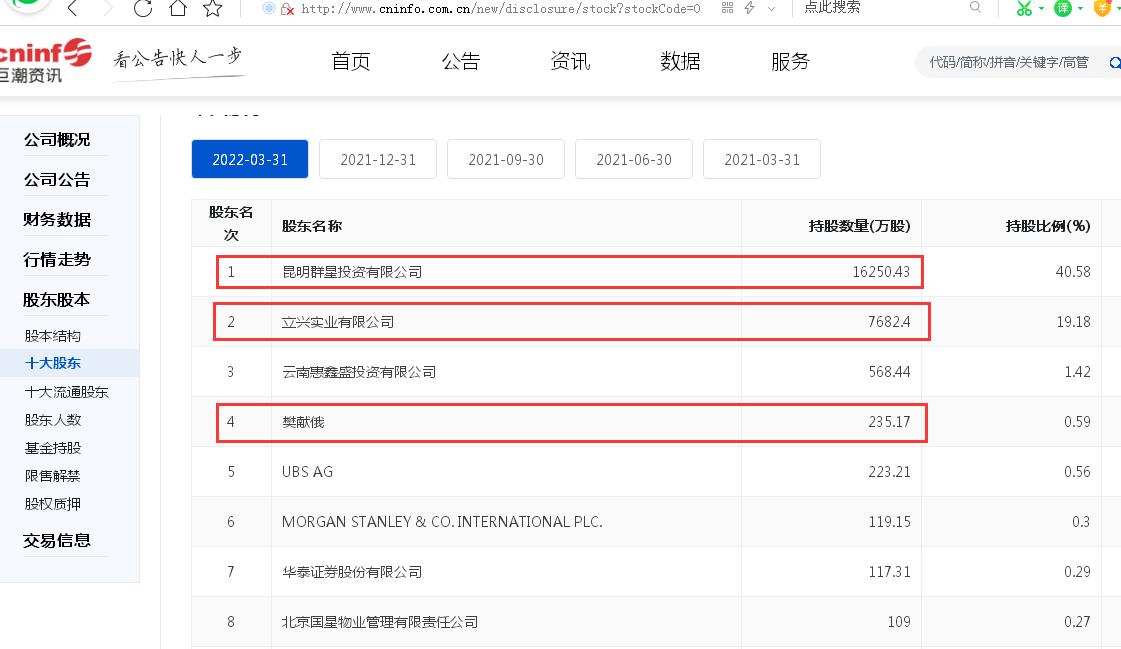Click the holding ratio 40.58
The image size is (1121, 649).
click(1073, 272)
